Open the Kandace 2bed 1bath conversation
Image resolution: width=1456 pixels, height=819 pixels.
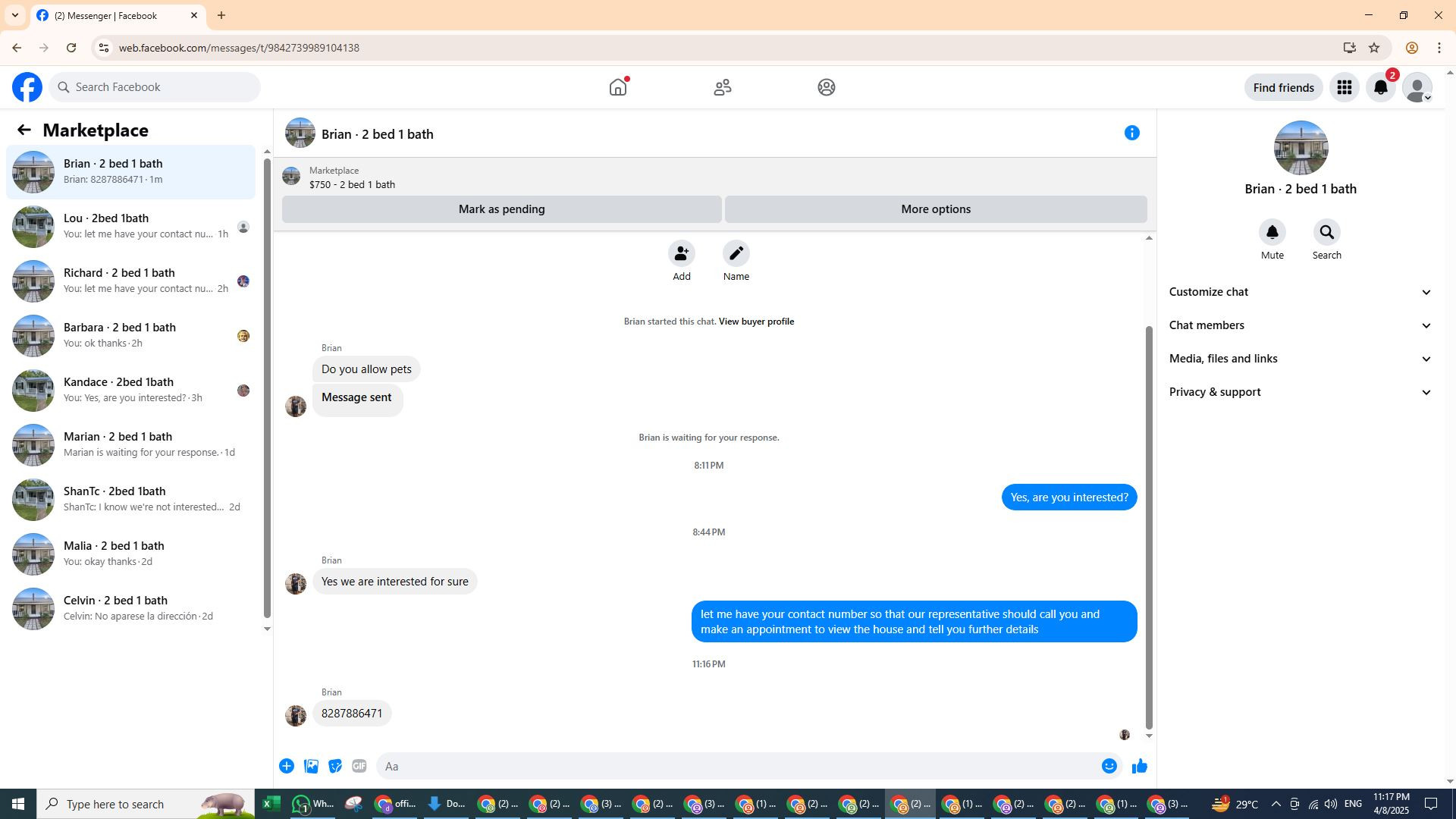130,390
